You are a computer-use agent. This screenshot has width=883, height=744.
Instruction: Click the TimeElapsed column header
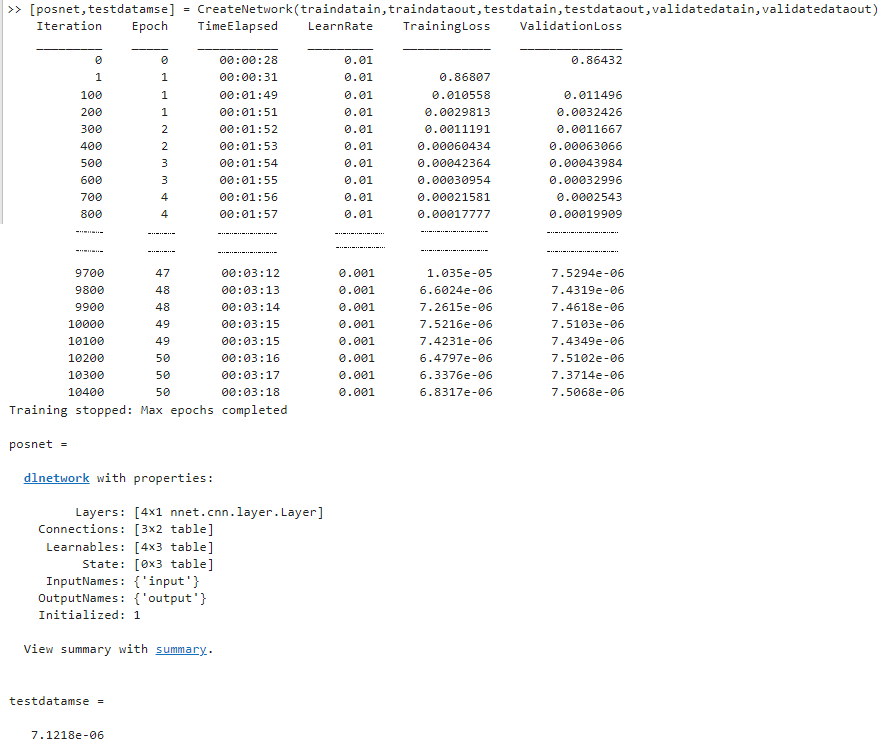[x=237, y=26]
